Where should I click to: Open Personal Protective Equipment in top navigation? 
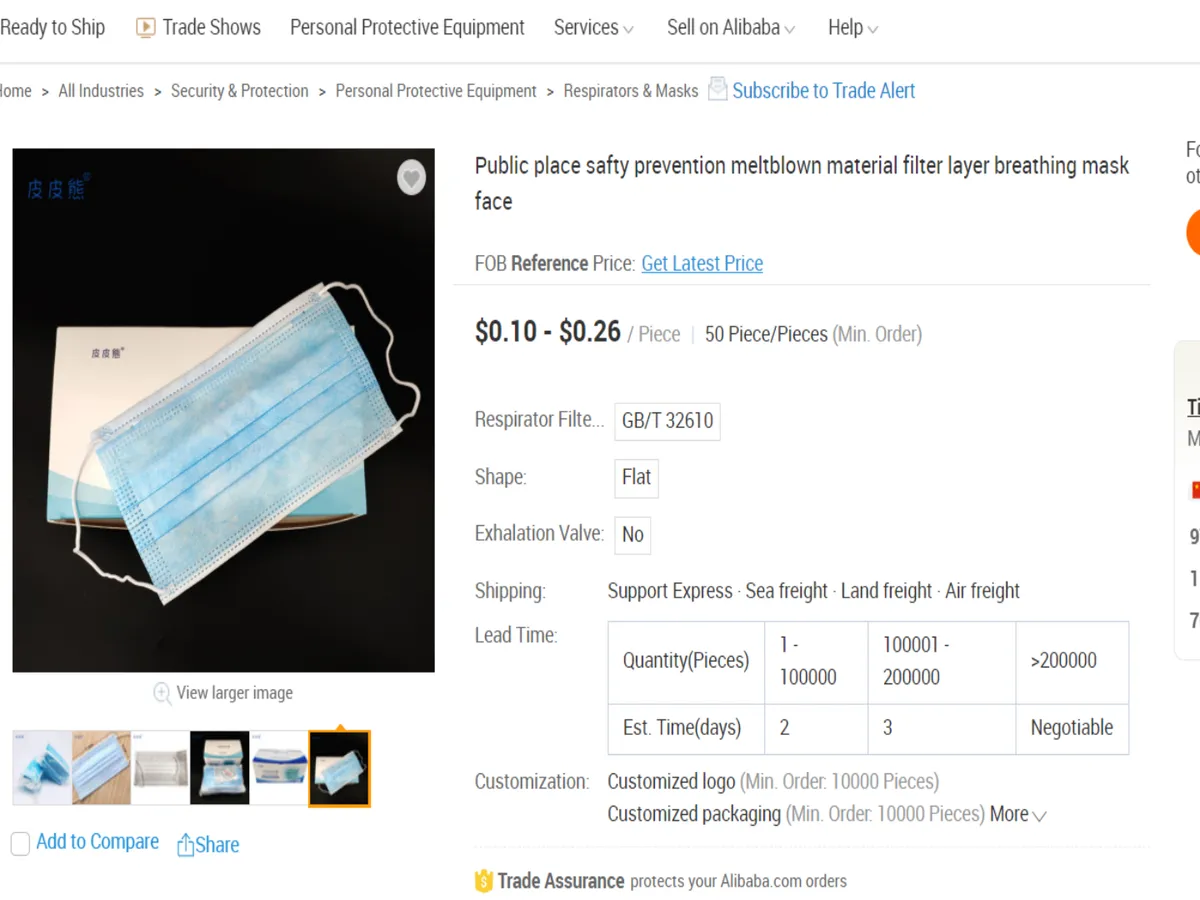click(407, 28)
